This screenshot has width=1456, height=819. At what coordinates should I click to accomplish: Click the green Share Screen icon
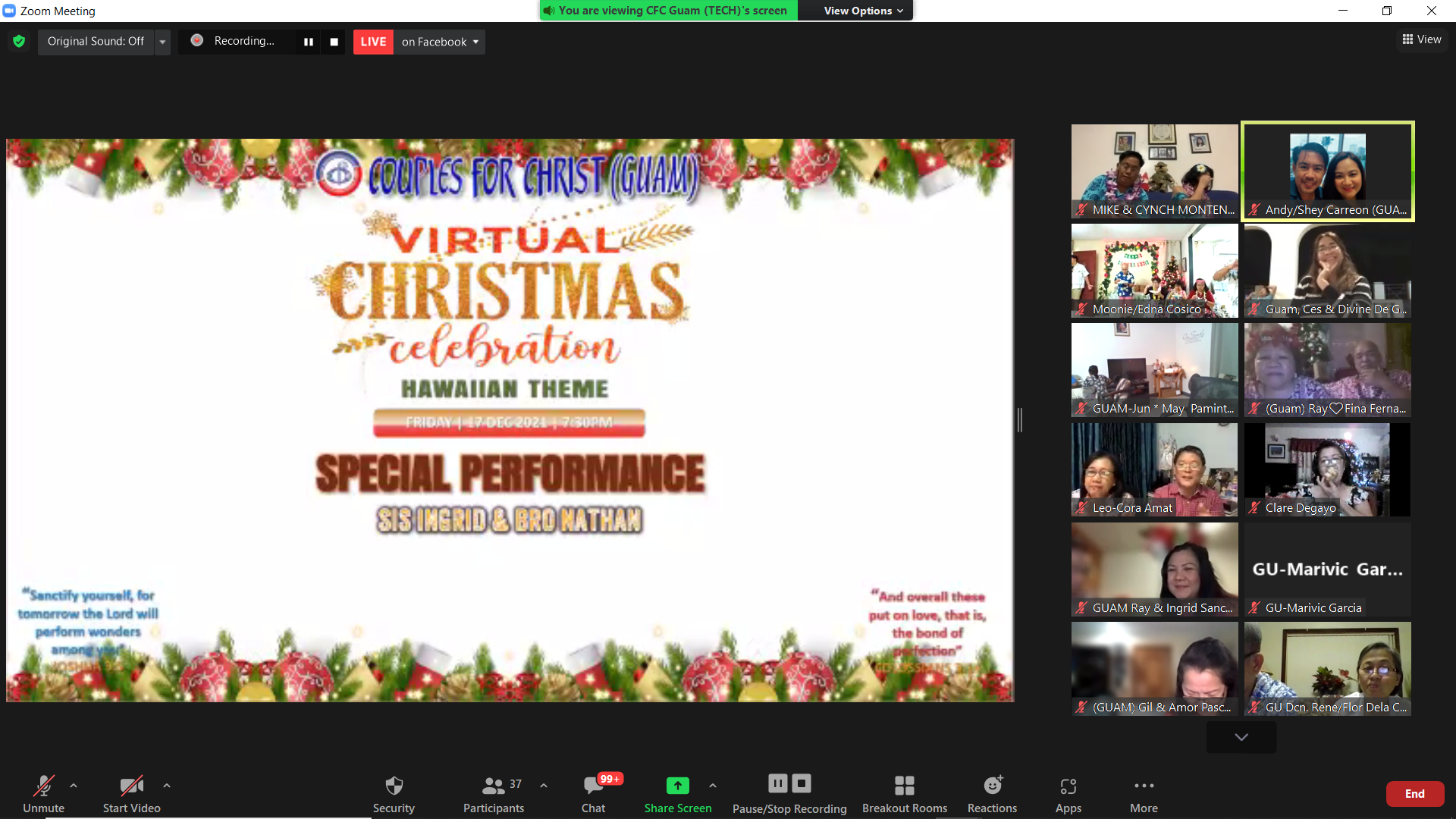point(678,786)
